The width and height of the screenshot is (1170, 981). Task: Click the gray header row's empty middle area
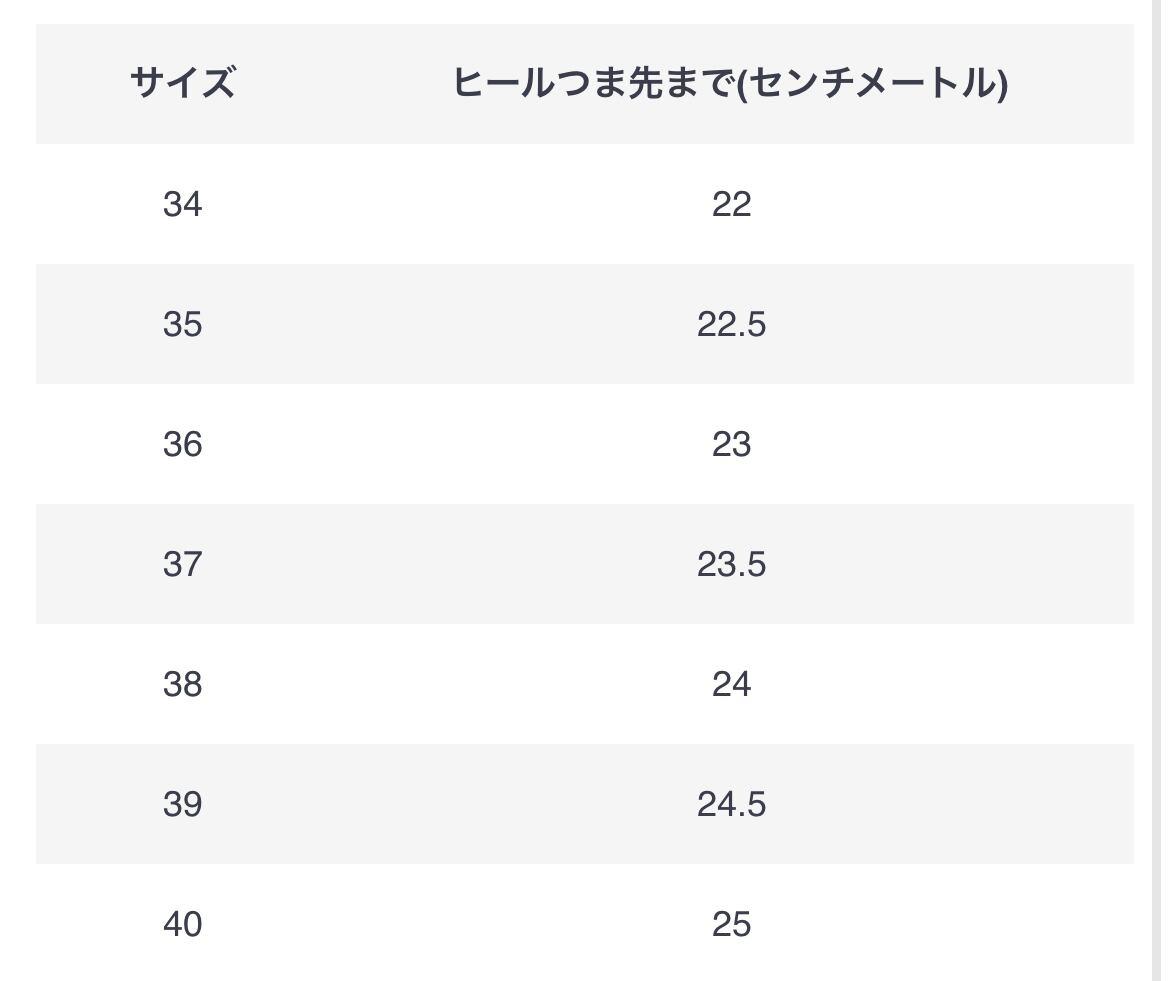[340, 83]
